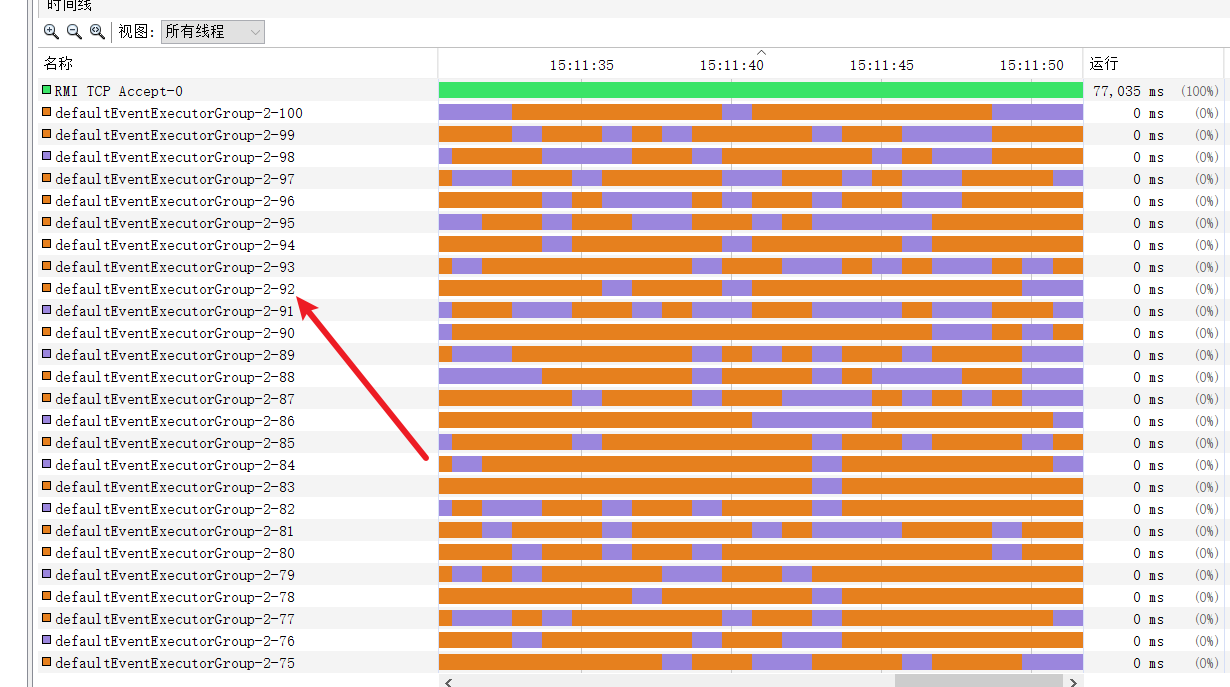Click the fit-to-width zoom icon
The width and height of the screenshot is (1230, 687).
(x=97, y=31)
